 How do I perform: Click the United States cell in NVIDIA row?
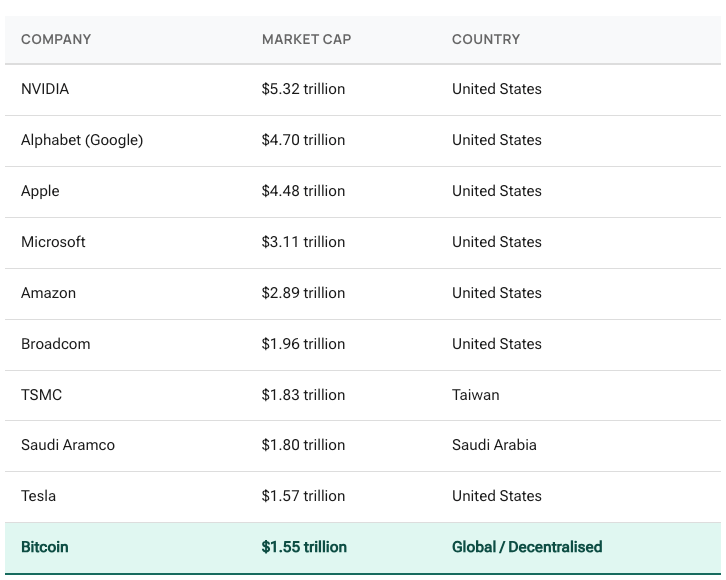(497, 89)
